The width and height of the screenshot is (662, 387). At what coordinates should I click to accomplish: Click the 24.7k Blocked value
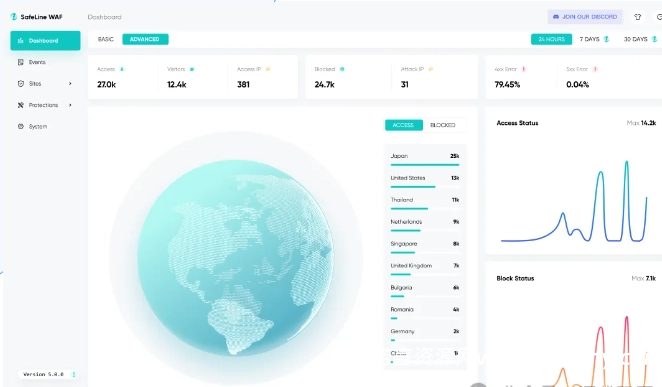point(324,84)
